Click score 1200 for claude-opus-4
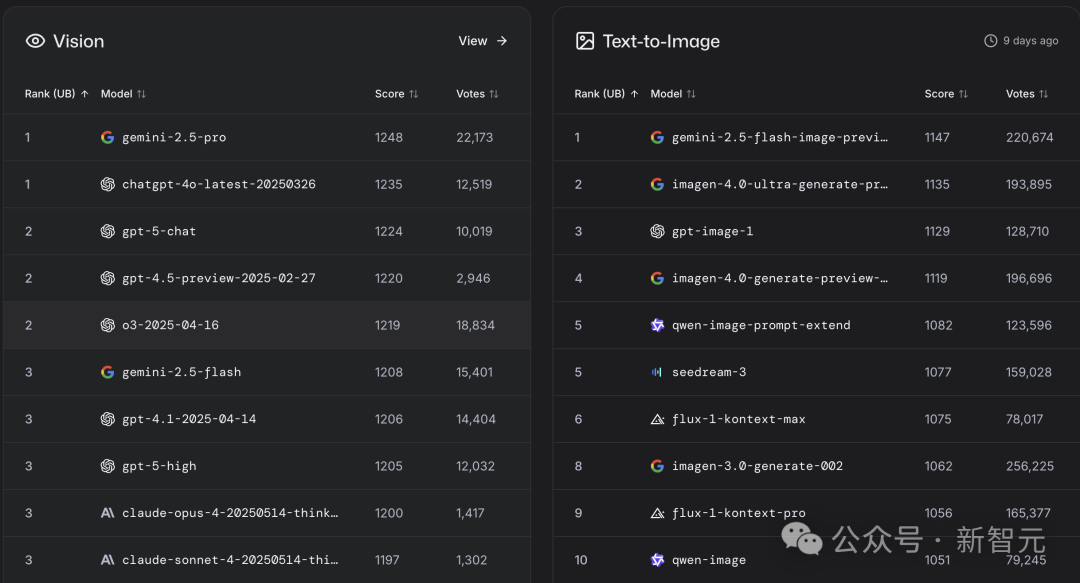 388,513
